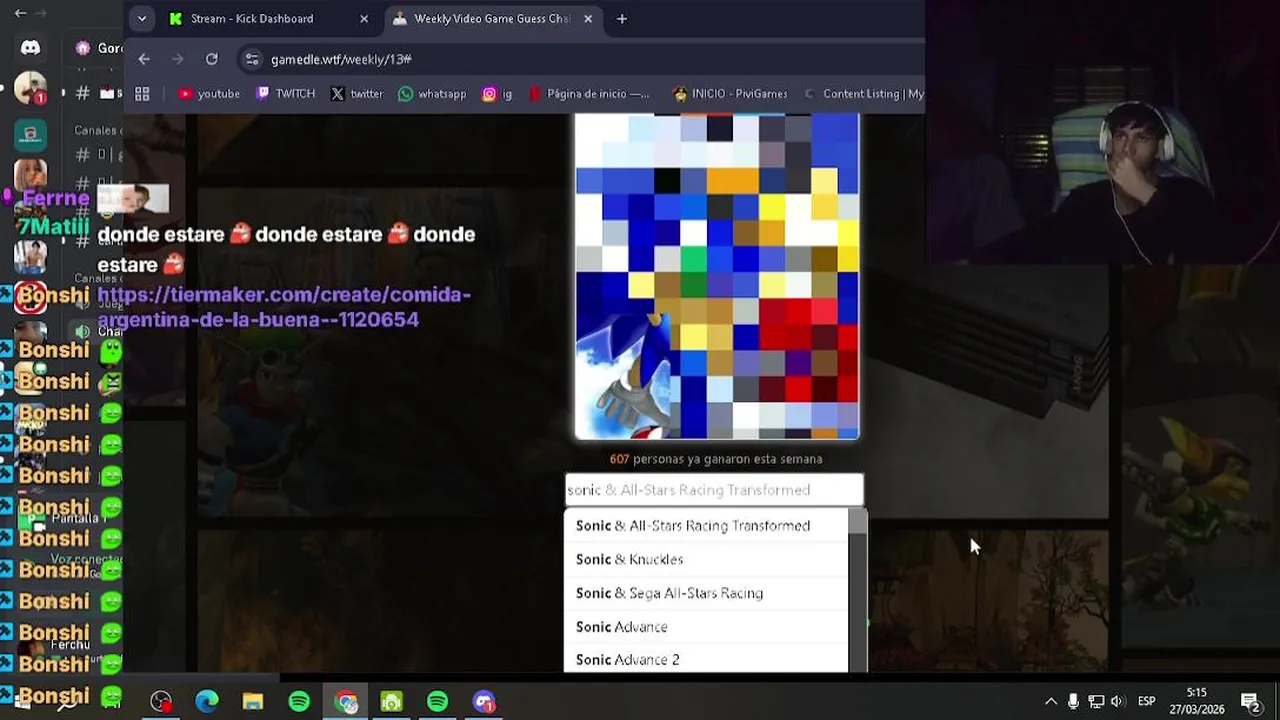Viewport: 1280px width, 720px height.
Task: Open the Discord server avatar with red badge
Action: coord(30,88)
